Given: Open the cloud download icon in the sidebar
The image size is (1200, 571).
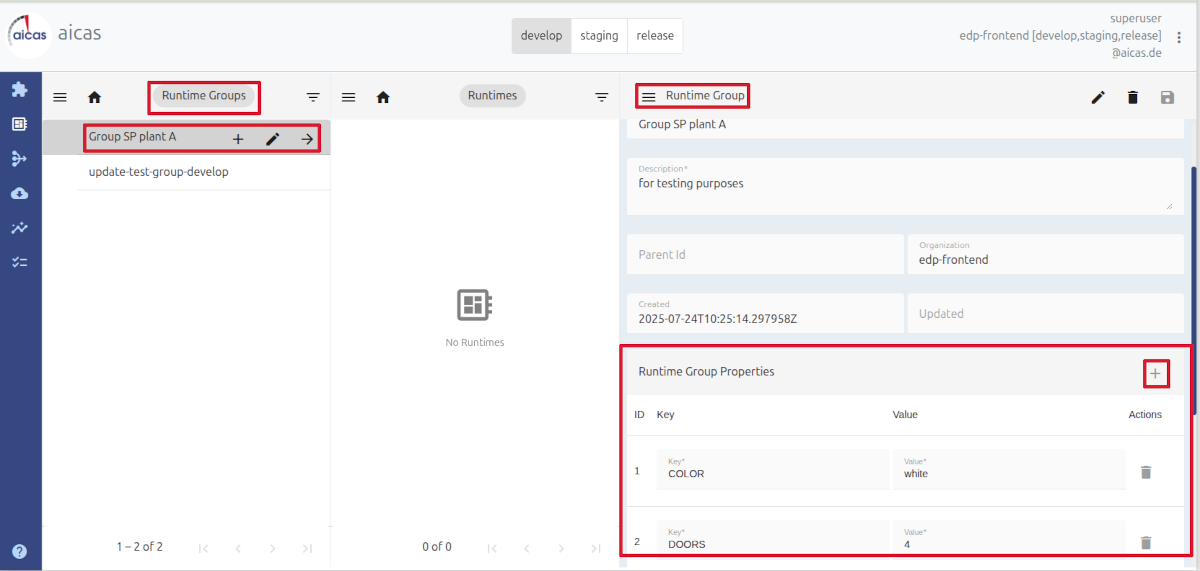Looking at the screenshot, I should click(19, 193).
